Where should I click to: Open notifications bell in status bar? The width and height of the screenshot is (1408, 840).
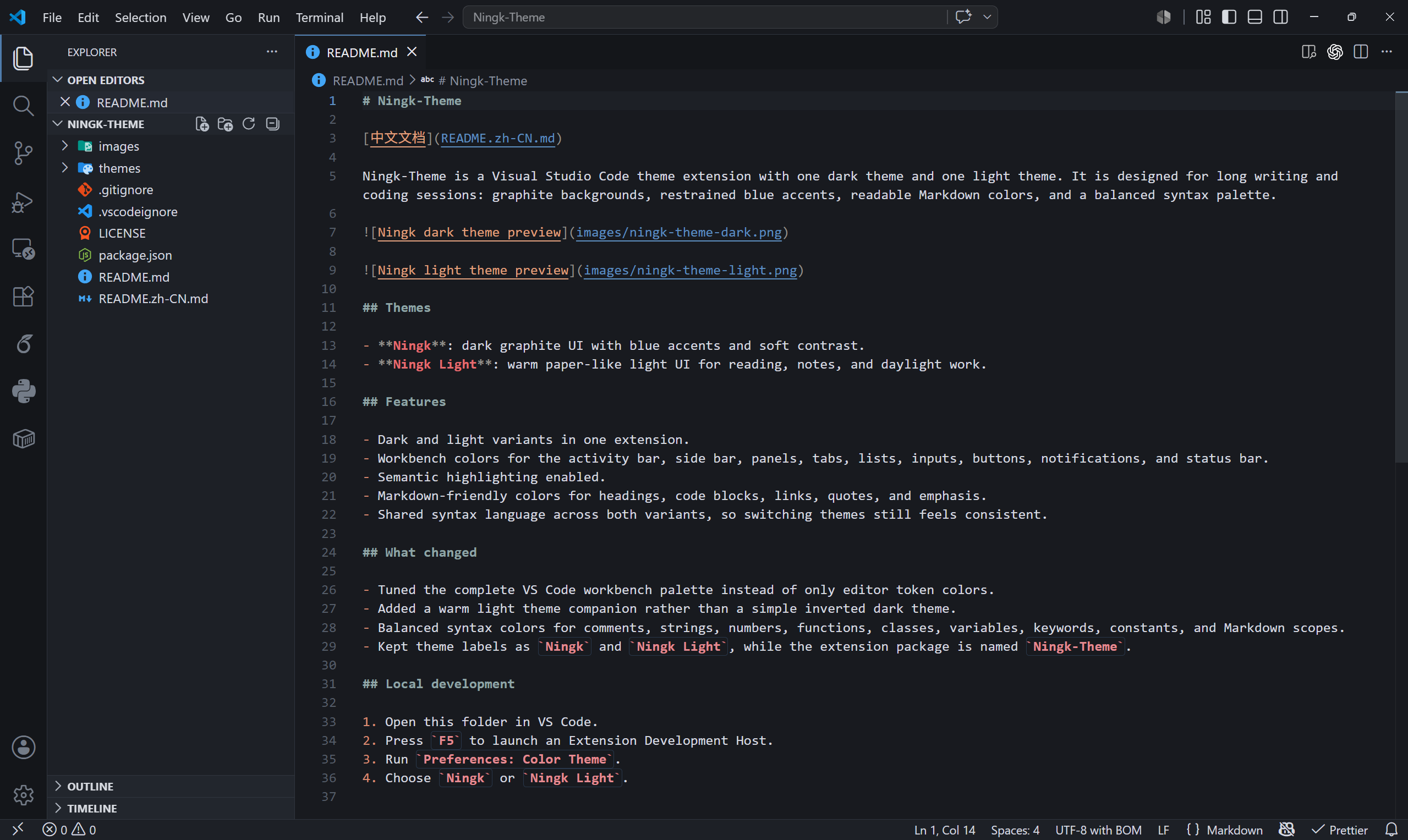click(1391, 830)
